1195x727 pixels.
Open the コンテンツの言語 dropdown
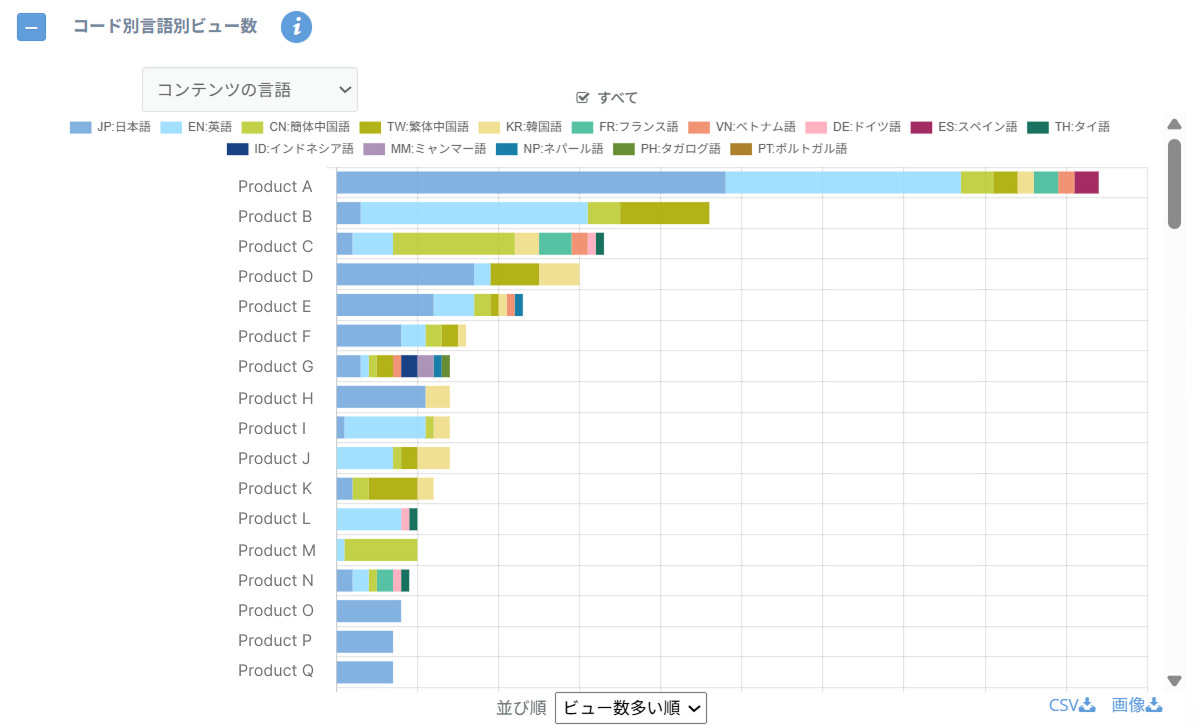click(x=250, y=90)
